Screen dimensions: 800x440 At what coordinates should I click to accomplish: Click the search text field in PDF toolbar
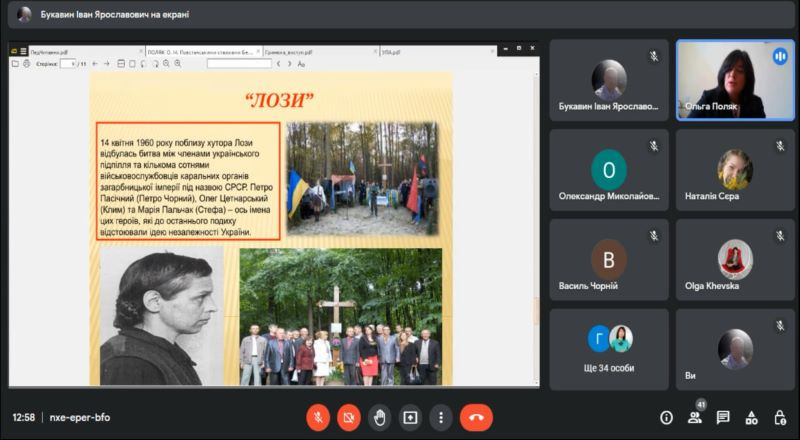point(239,64)
